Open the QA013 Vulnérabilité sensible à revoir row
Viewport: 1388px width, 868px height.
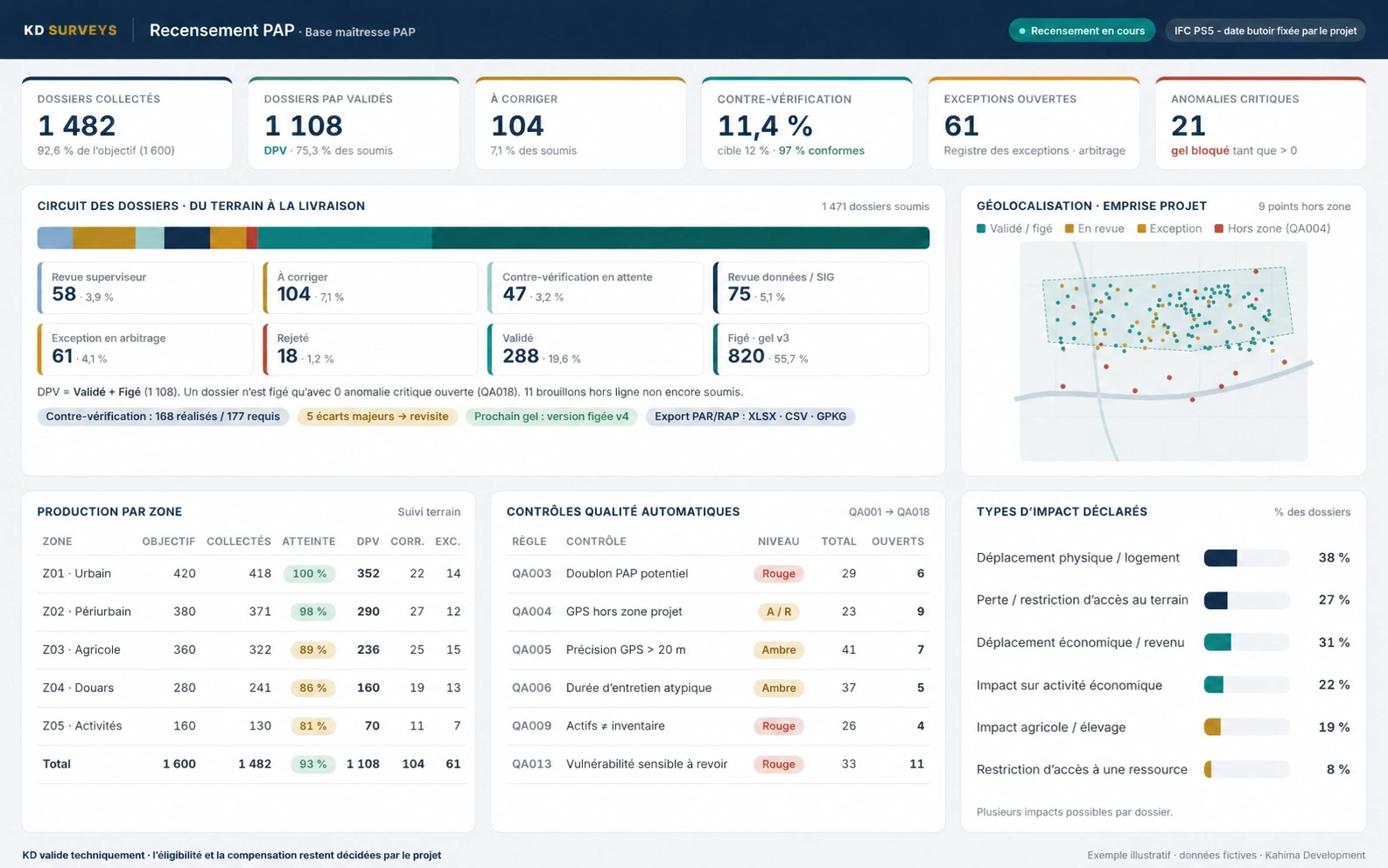coord(718,764)
